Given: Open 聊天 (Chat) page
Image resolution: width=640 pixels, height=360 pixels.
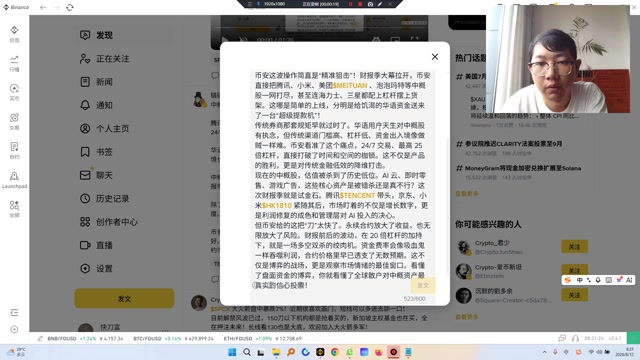Looking at the screenshot, I should click(x=96, y=175).
